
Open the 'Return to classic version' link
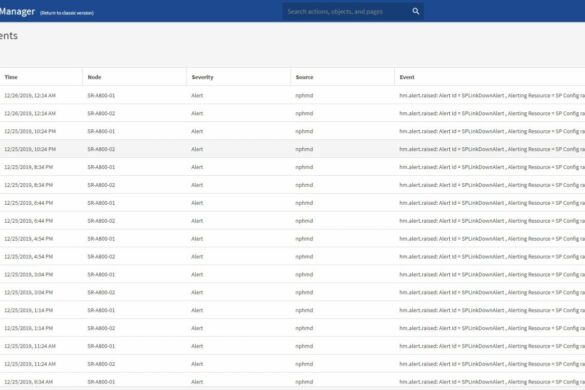pyautogui.click(x=67, y=13)
